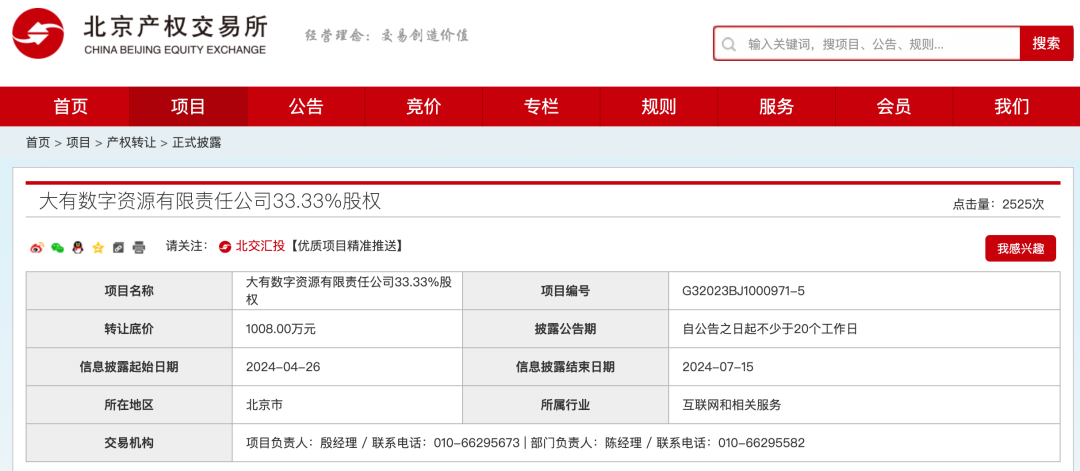This screenshot has width=1080, height=471.
Task: Click the 优质项目精准推送 text
Action: click(346, 246)
